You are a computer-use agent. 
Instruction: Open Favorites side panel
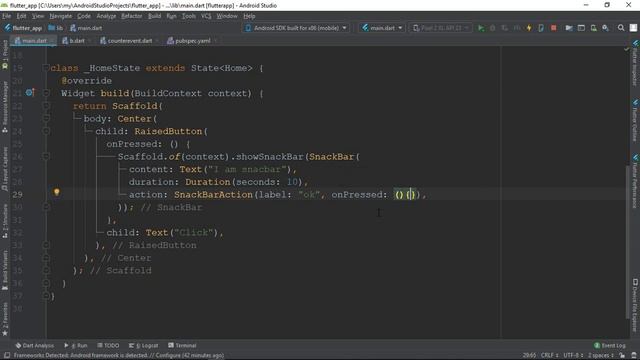coord(5,319)
